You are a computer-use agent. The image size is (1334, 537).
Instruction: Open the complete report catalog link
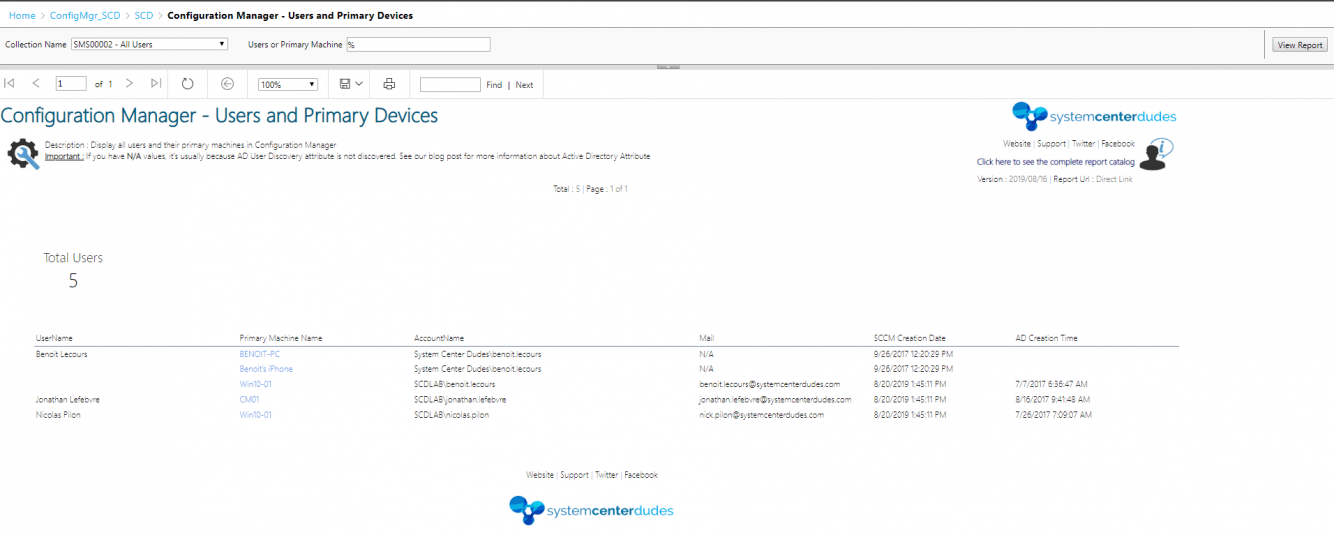(x=1056, y=162)
